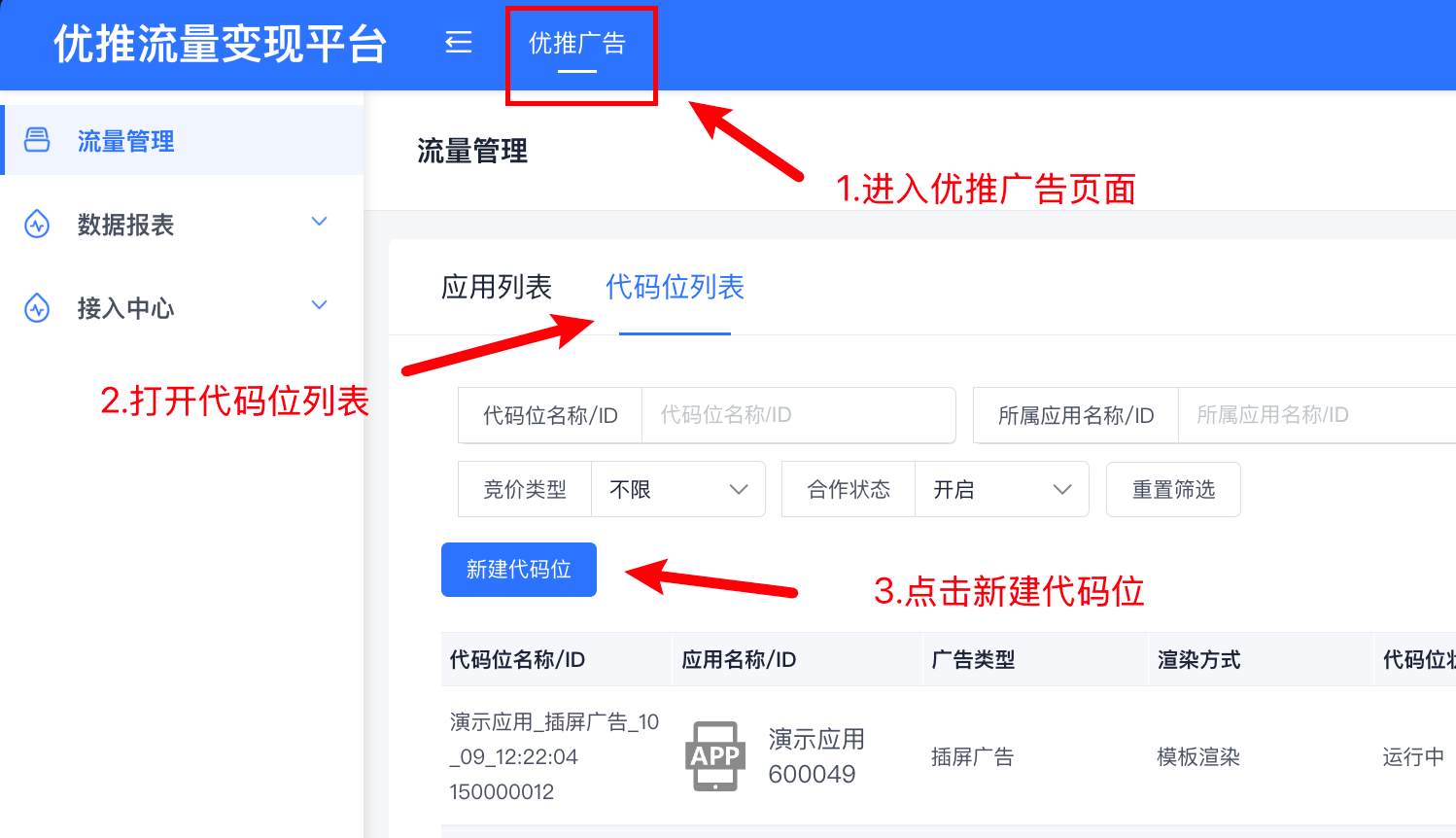Image resolution: width=1456 pixels, height=838 pixels.
Task: Click the 演示应用 app name cell
Action: [x=816, y=739]
